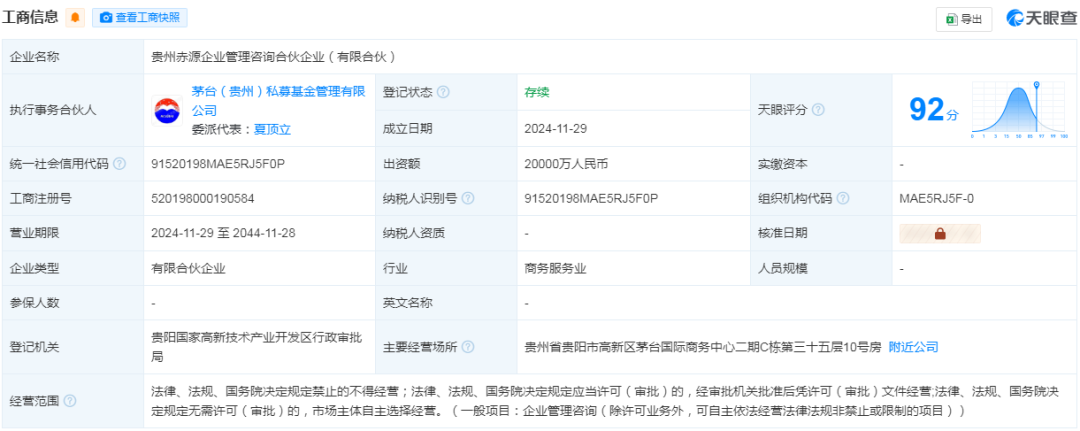Click help icon next to 天眼评分
This screenshot has width=1080, height=431.
818,110
